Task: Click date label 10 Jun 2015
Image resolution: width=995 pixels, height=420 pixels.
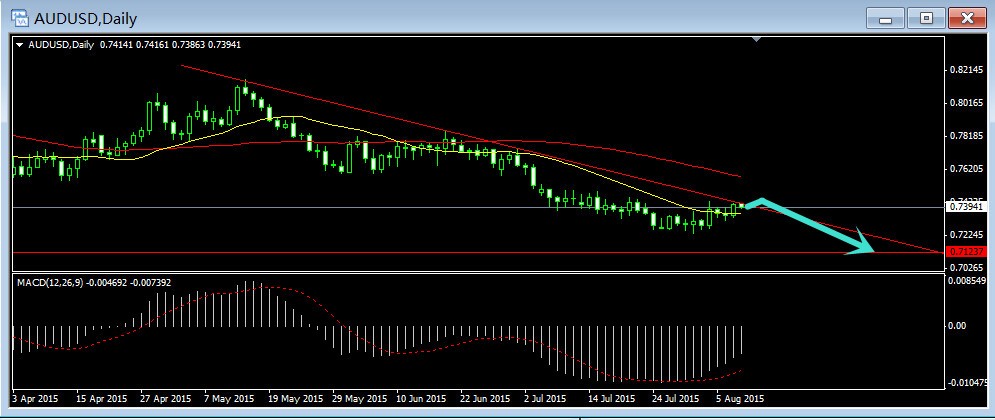Action: [423, 398]
